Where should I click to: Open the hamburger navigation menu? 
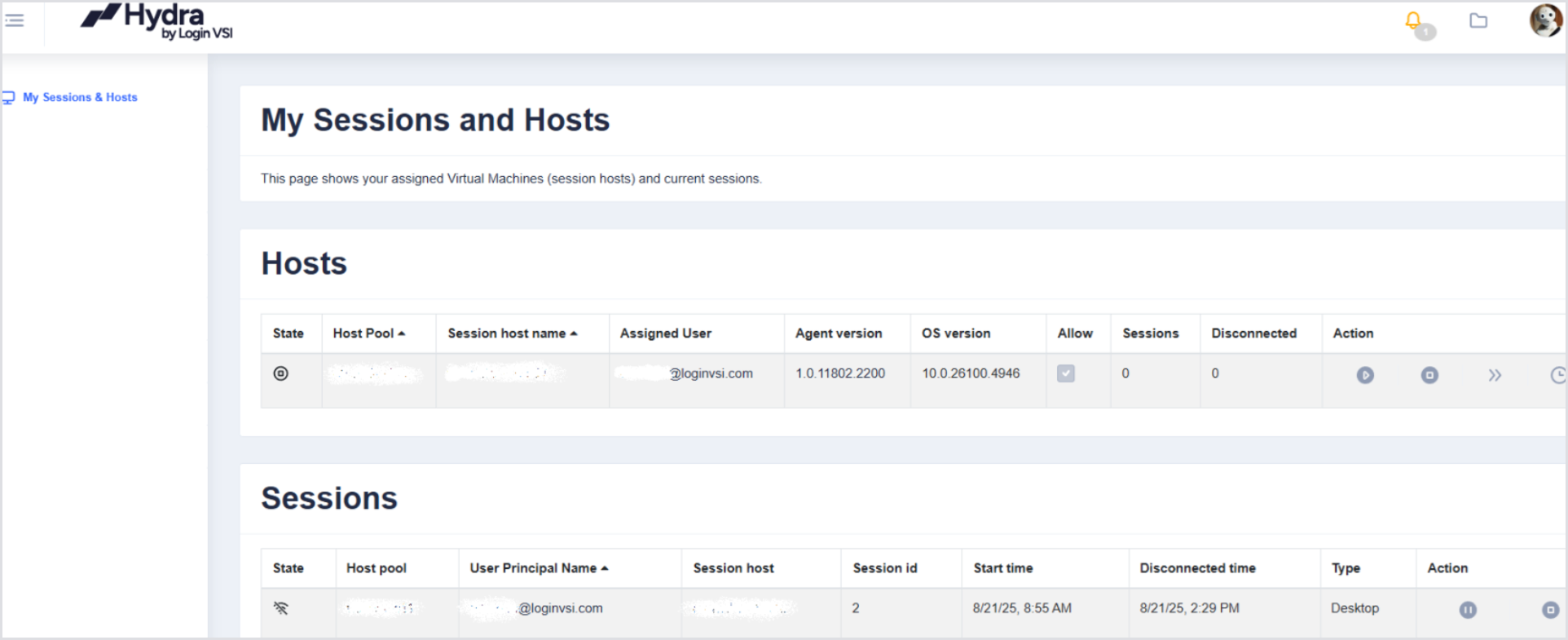(x=15, y=20)
